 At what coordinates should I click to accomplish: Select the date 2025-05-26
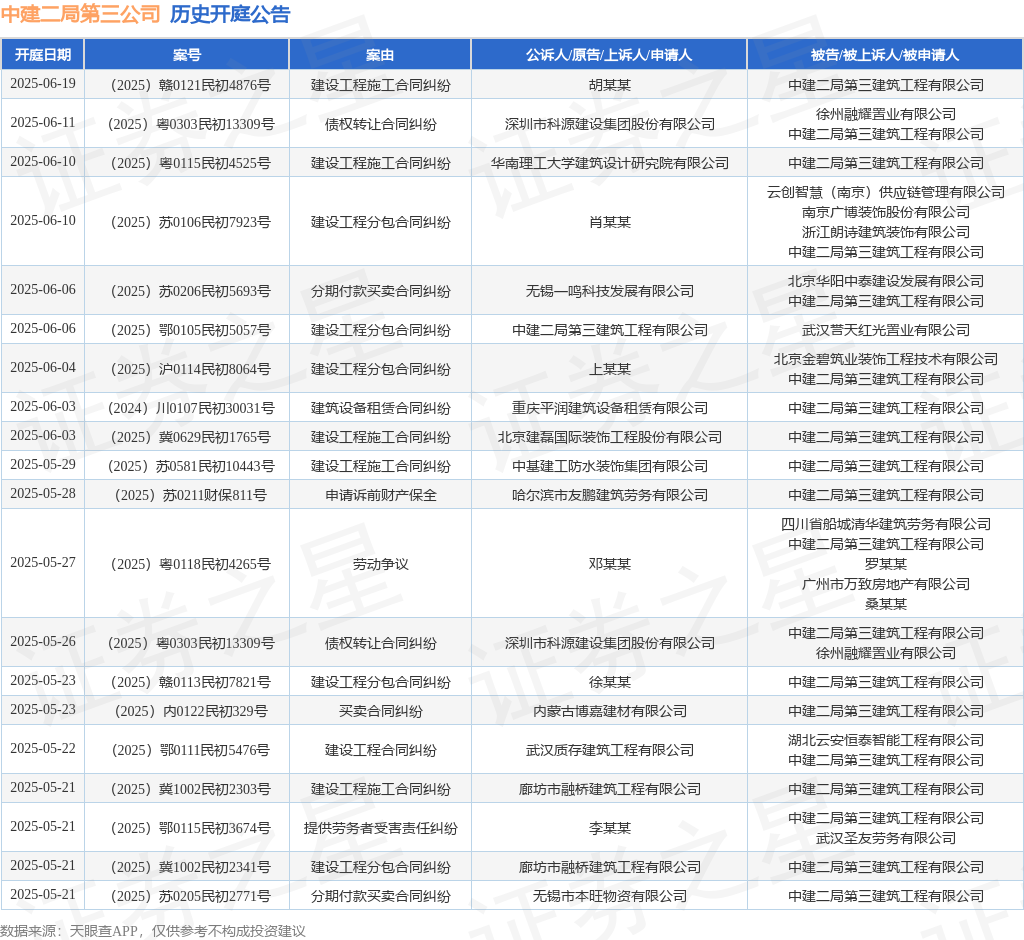(43, 641)
